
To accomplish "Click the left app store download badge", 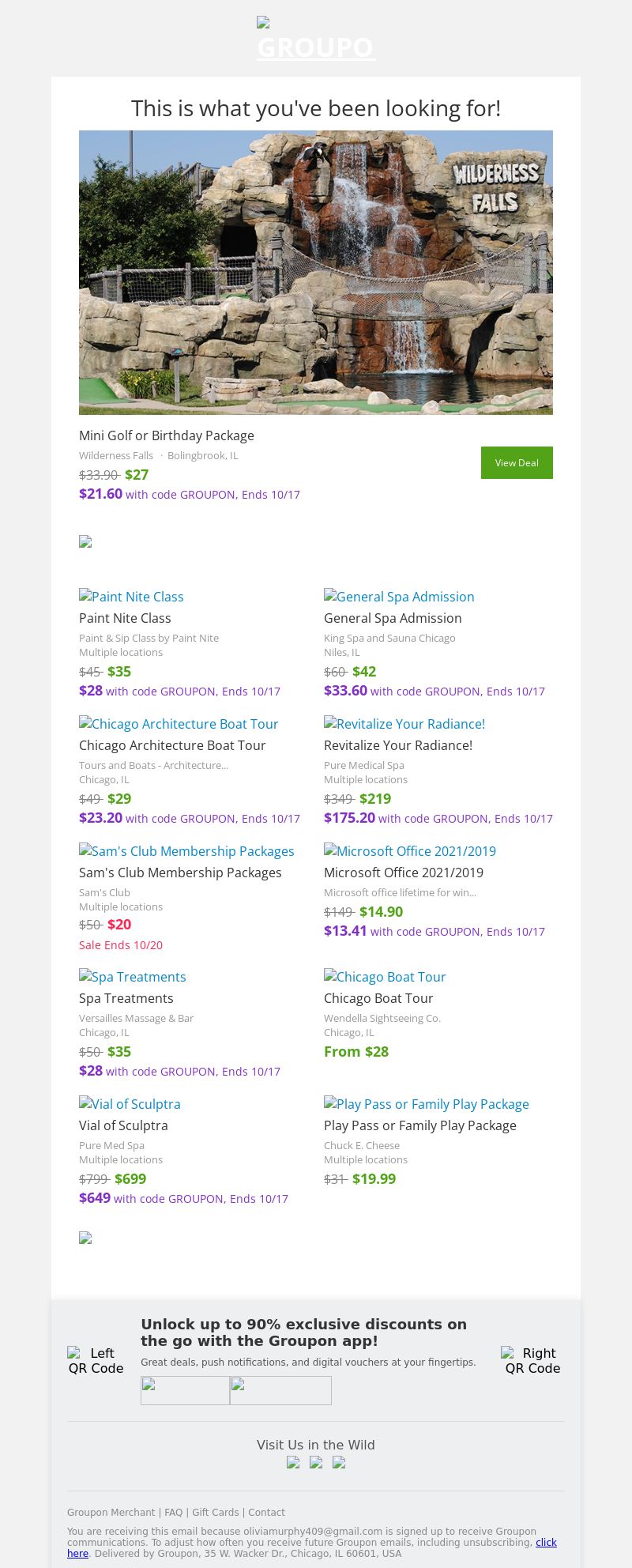I will tap(185, 1390).
